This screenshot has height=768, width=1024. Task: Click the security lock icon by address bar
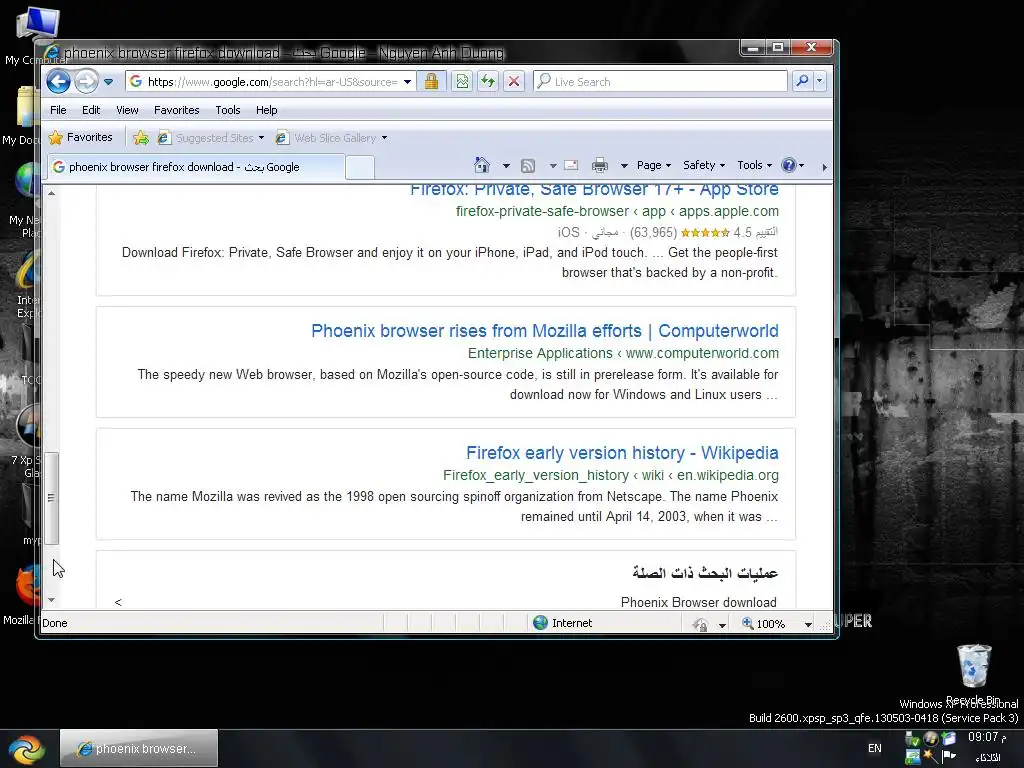click(431, 82)
